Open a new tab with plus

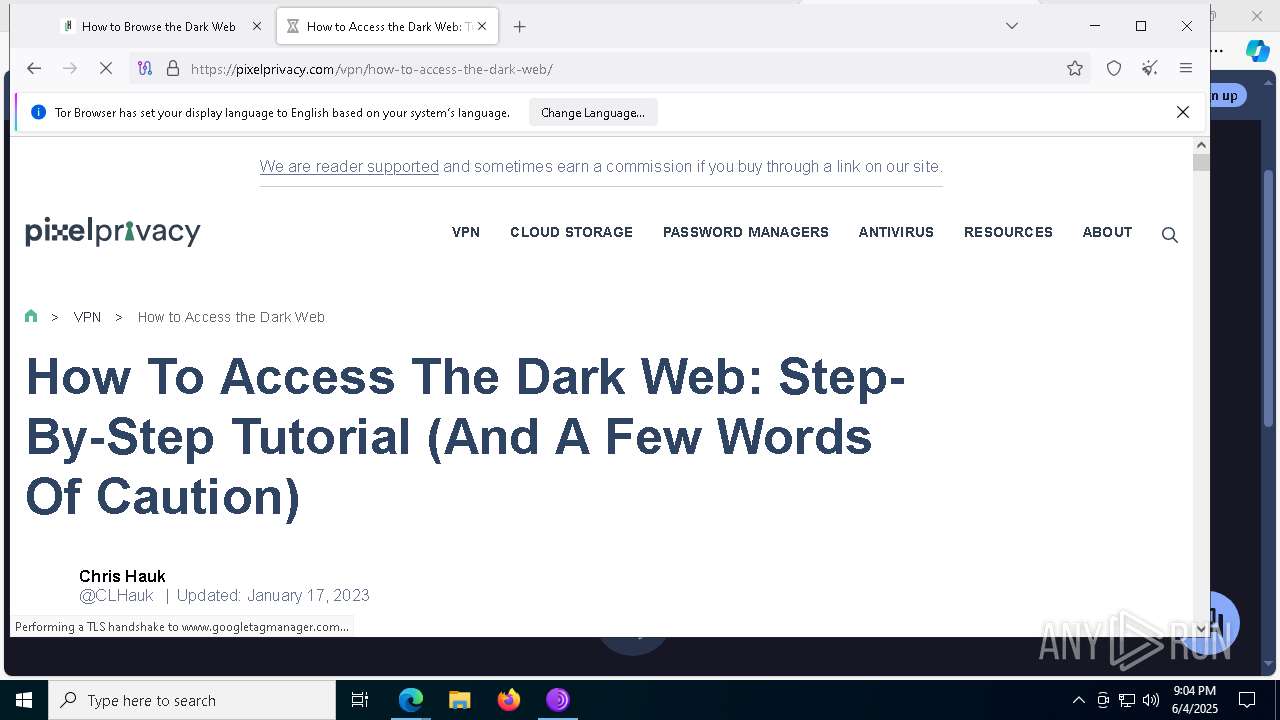point(519,27)
